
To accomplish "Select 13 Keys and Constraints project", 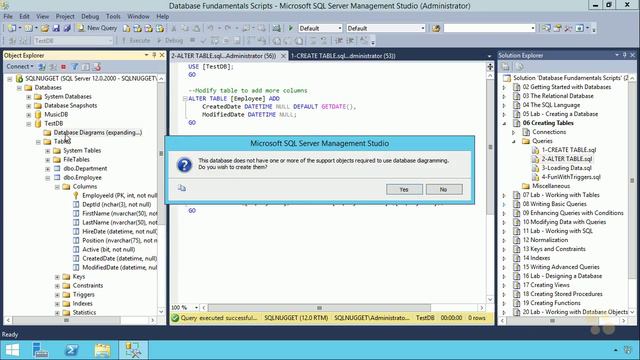I will [554, 249].
